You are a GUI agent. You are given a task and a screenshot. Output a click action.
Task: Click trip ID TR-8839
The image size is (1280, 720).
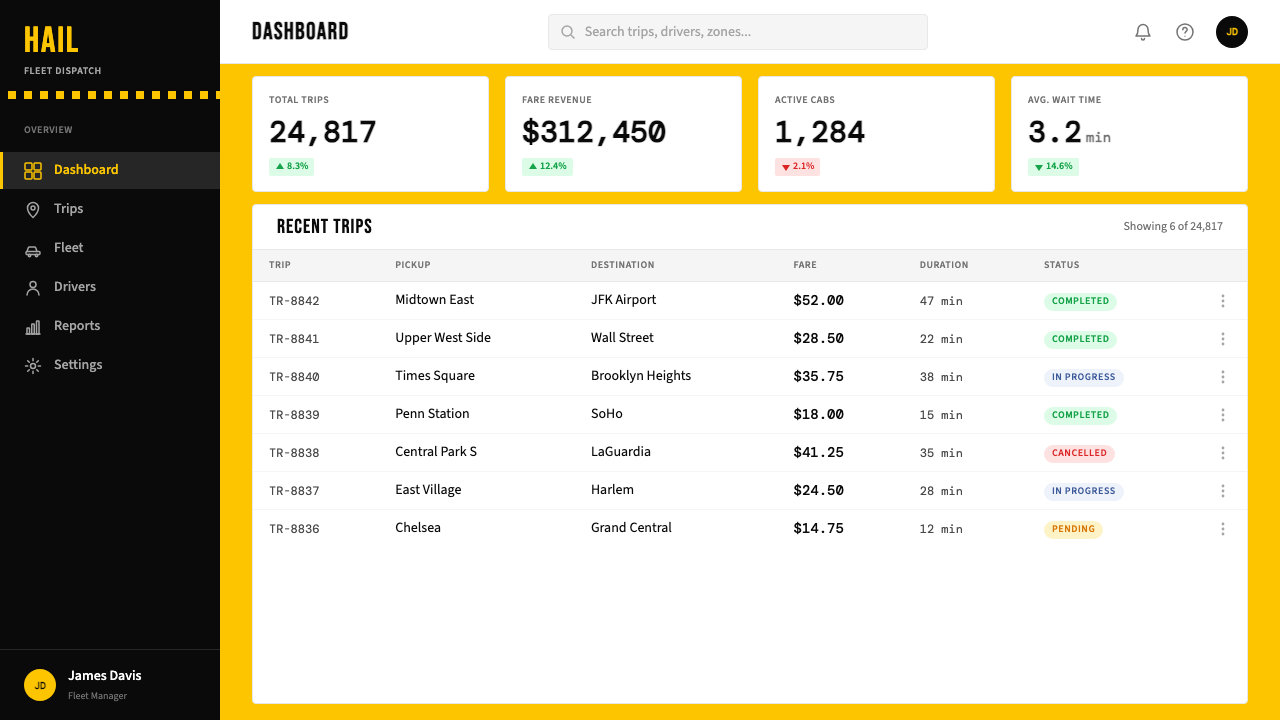click(x=294, y=415)
